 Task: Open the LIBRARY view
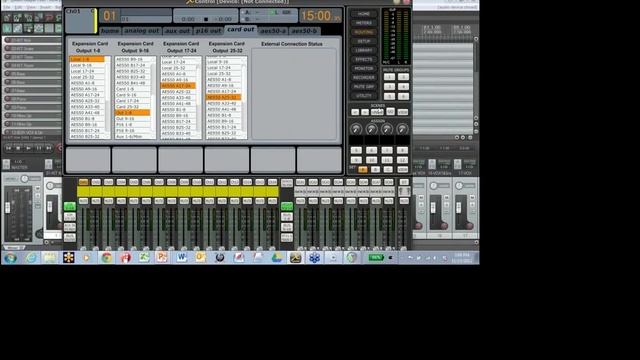(363, 50)
